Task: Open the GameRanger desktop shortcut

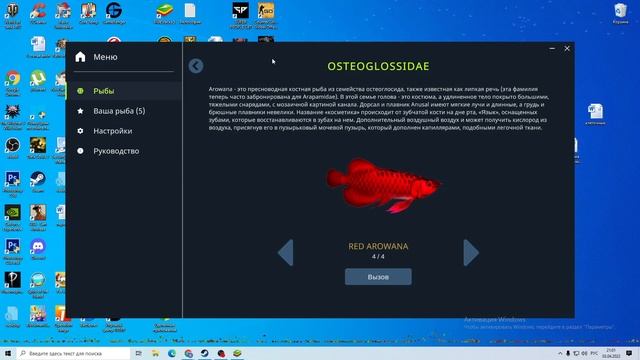Action: tap(114, 14)
